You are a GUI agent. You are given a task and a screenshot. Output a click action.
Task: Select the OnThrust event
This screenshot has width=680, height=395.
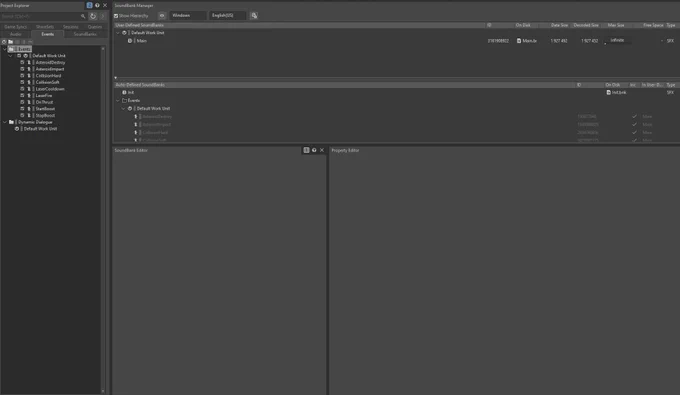pos(44,102)
